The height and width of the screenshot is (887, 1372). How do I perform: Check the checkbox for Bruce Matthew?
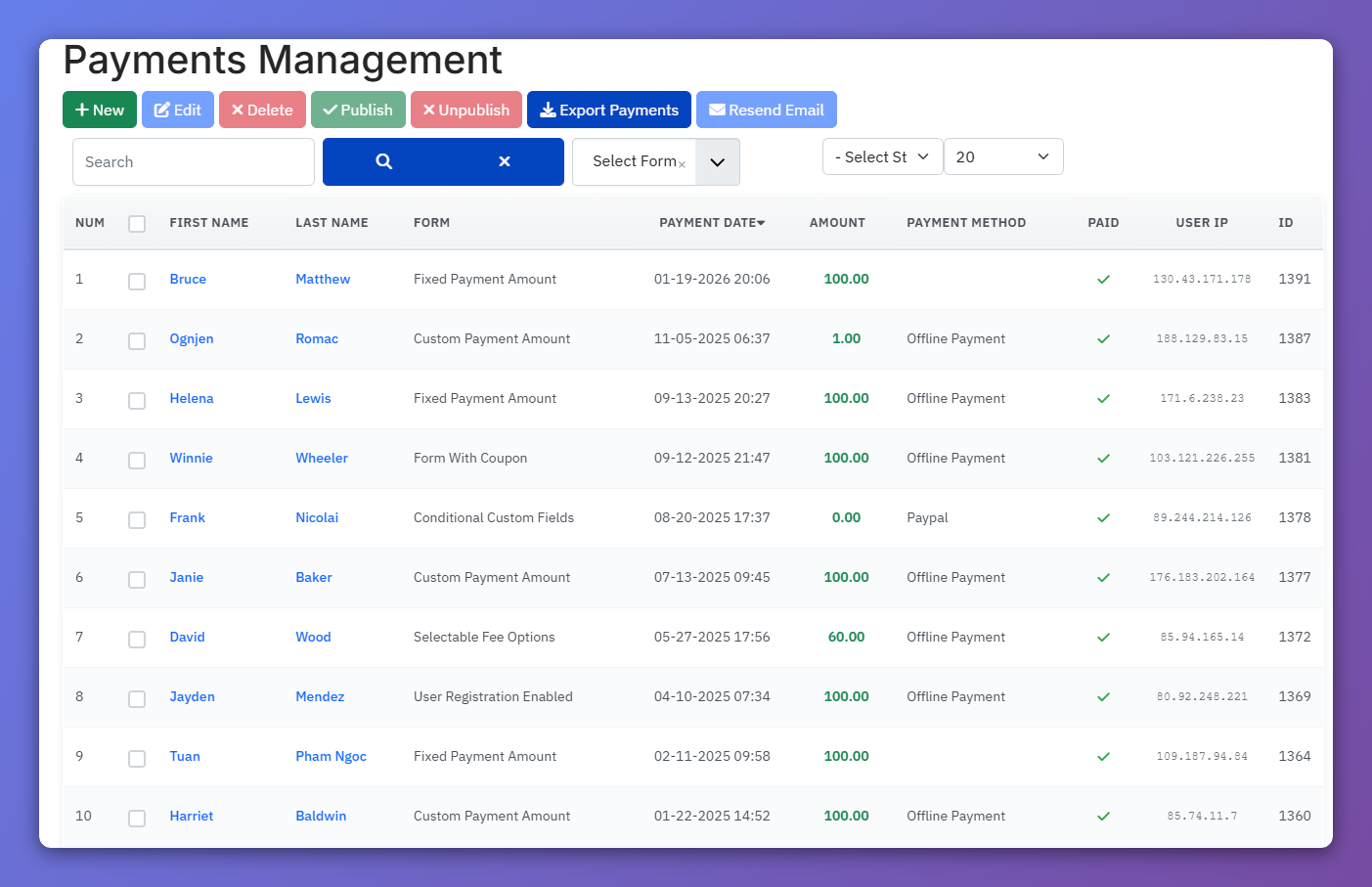pyautogui.click(x=137, y=281)
